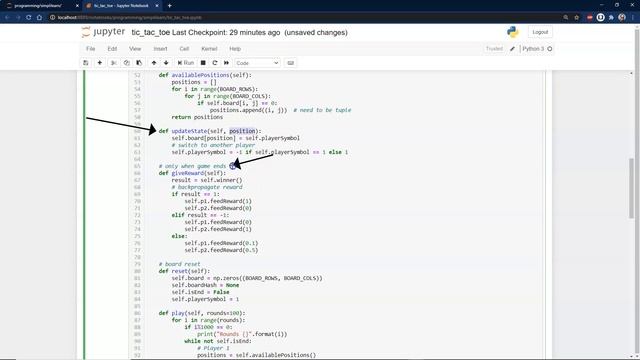Click 'def reset(self):' code line
640x360 pixels.
tap(184, 271)
